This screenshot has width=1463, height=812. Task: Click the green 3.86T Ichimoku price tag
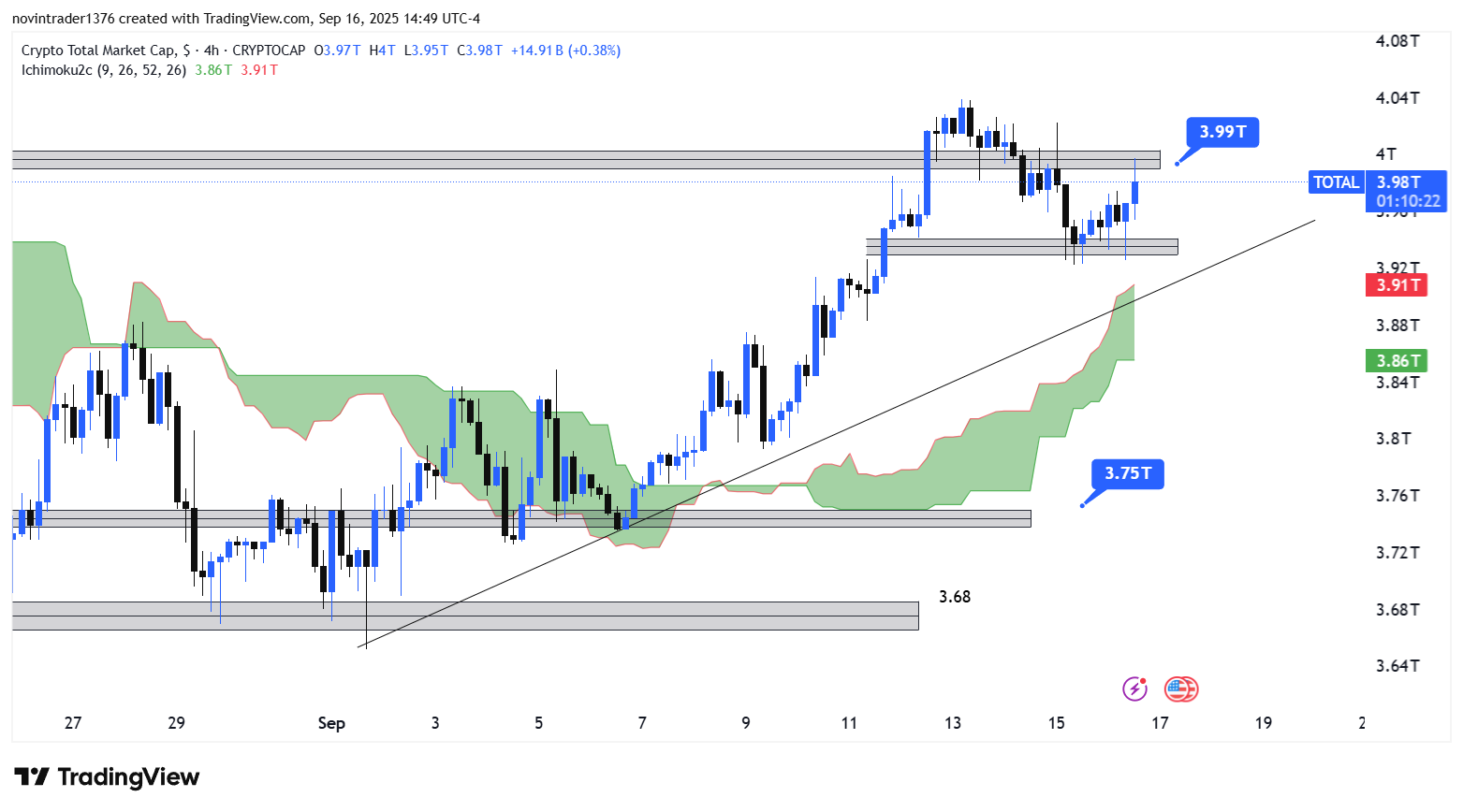pyautogui.click(x=1396, y=361)
